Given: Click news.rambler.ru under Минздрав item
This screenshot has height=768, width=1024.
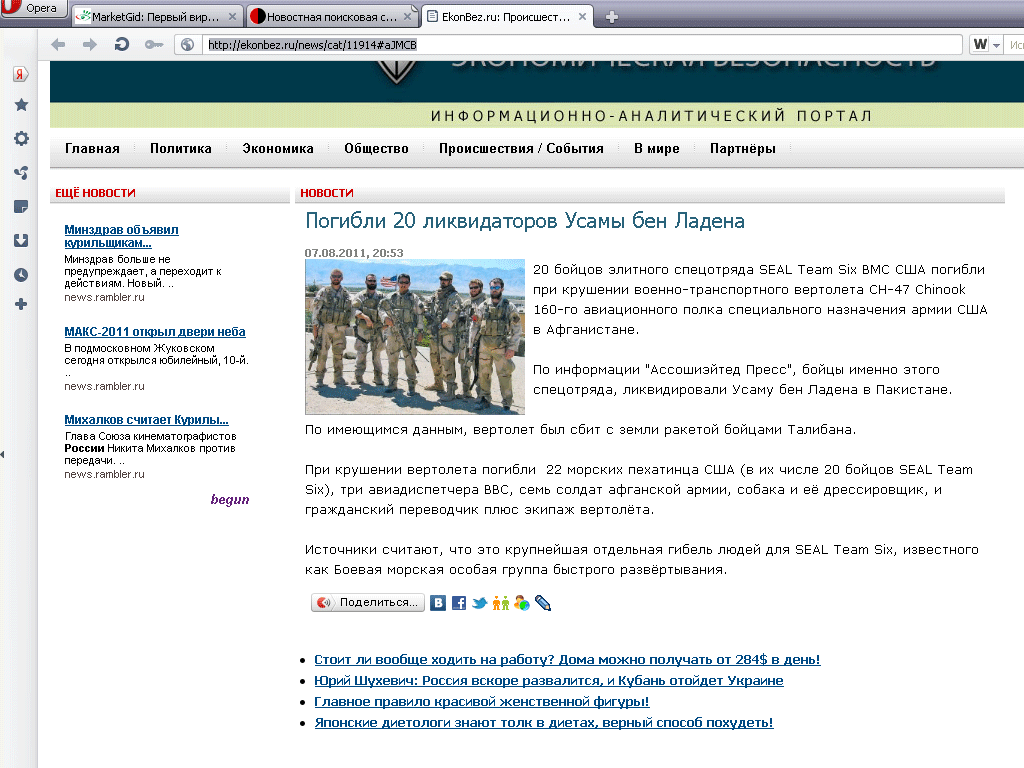Looking at the screenshot, I should click(x=104, y=297).
